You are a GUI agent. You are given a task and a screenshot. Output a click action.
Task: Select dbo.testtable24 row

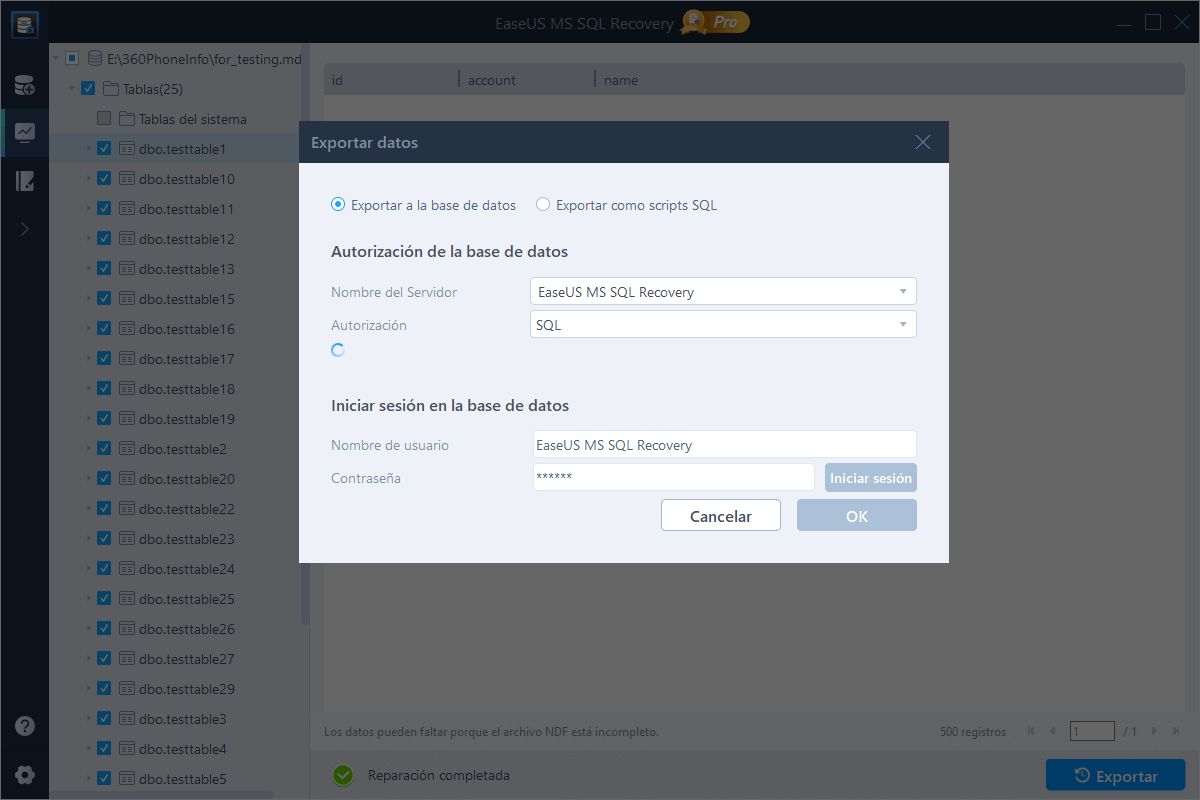[174, 569]
